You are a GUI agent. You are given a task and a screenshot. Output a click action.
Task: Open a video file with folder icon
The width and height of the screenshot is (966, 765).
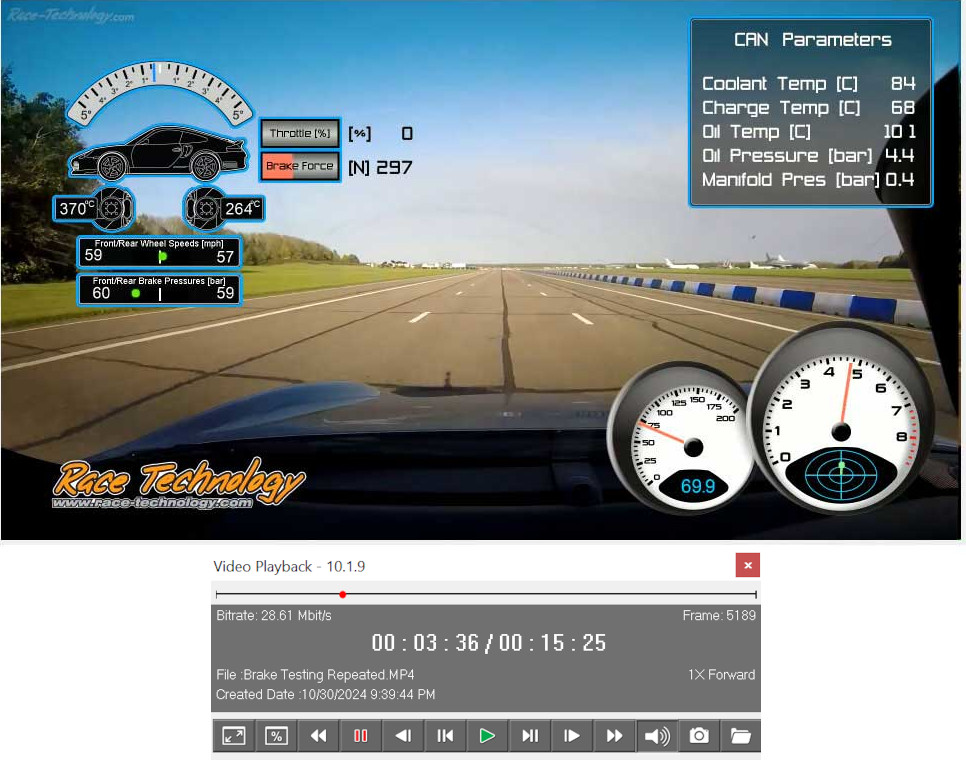pos(740,736)
